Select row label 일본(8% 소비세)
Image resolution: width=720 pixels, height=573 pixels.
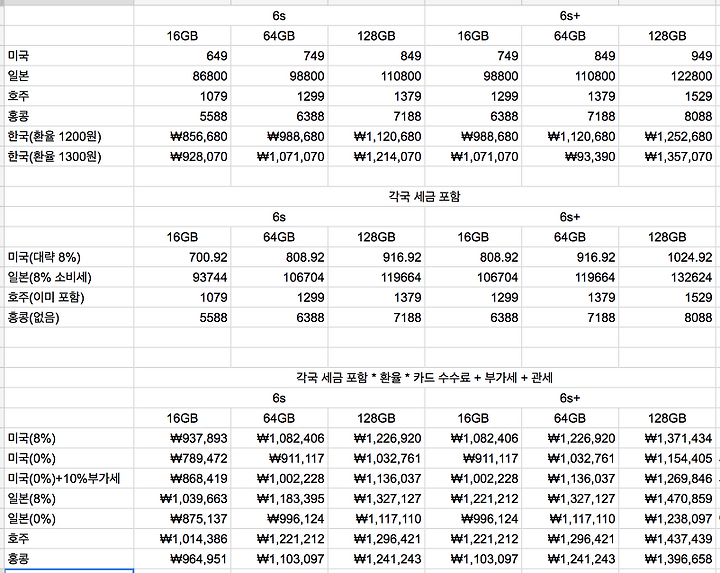pos(69,277)
